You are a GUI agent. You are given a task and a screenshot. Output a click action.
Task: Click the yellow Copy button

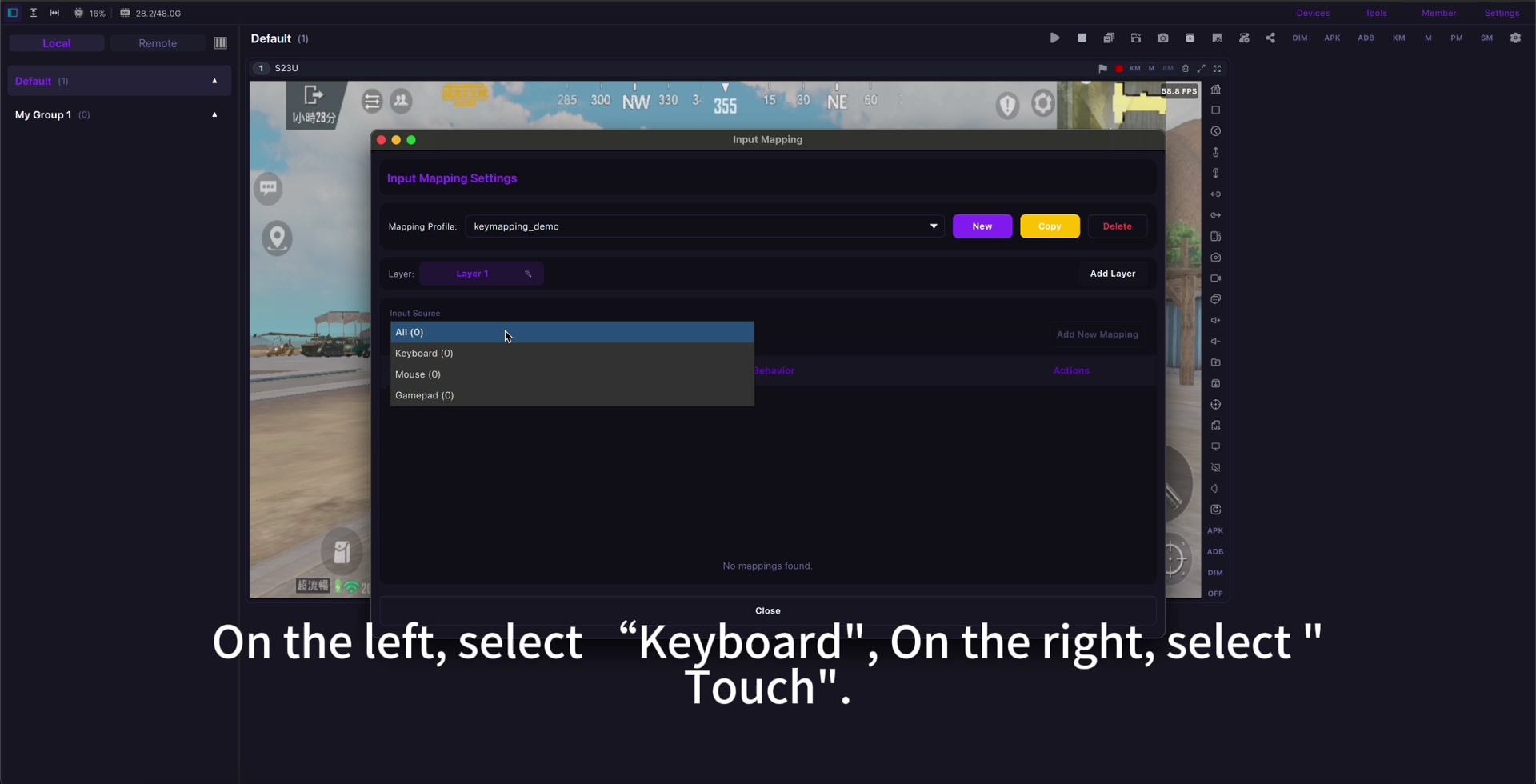click(1050, 226)
